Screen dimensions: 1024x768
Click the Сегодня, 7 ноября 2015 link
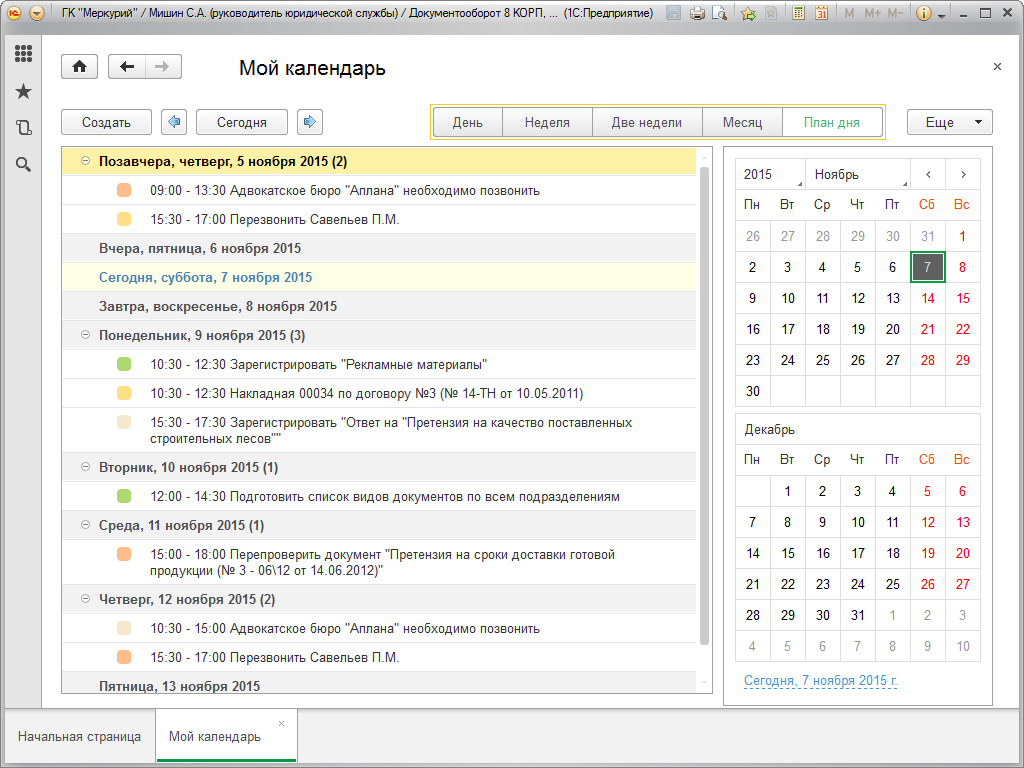click(x=820, y=681)
